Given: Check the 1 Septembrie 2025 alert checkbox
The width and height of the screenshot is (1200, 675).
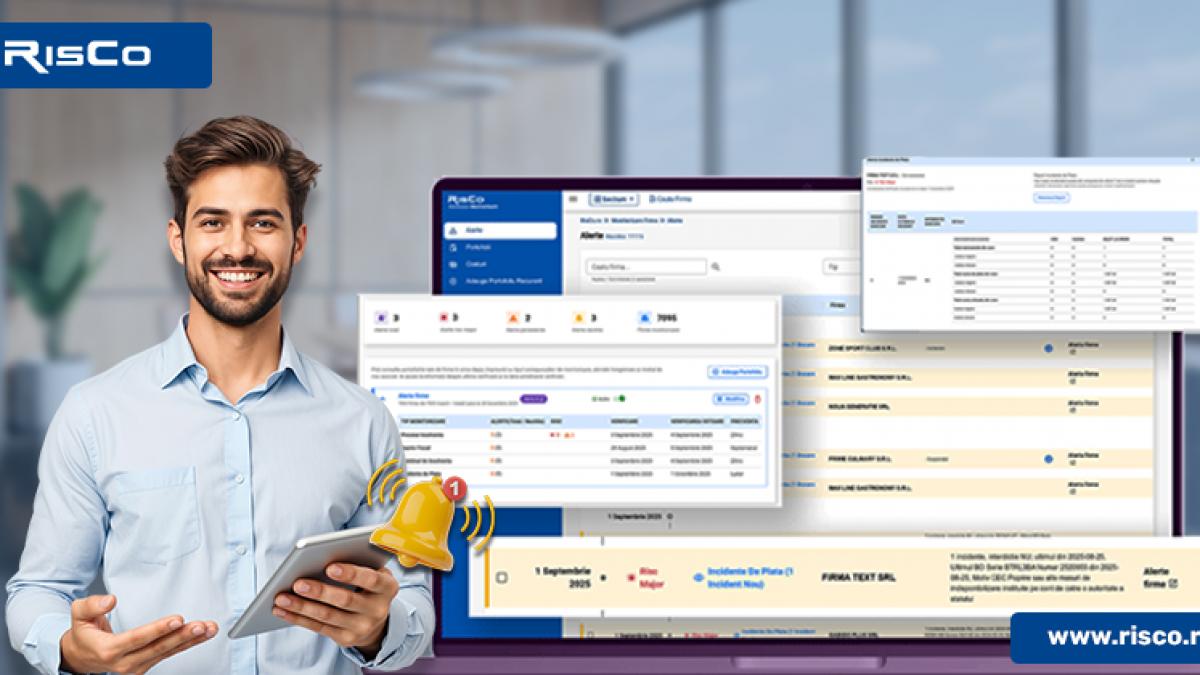Looking at the screenshot, I should coord(501,577).
